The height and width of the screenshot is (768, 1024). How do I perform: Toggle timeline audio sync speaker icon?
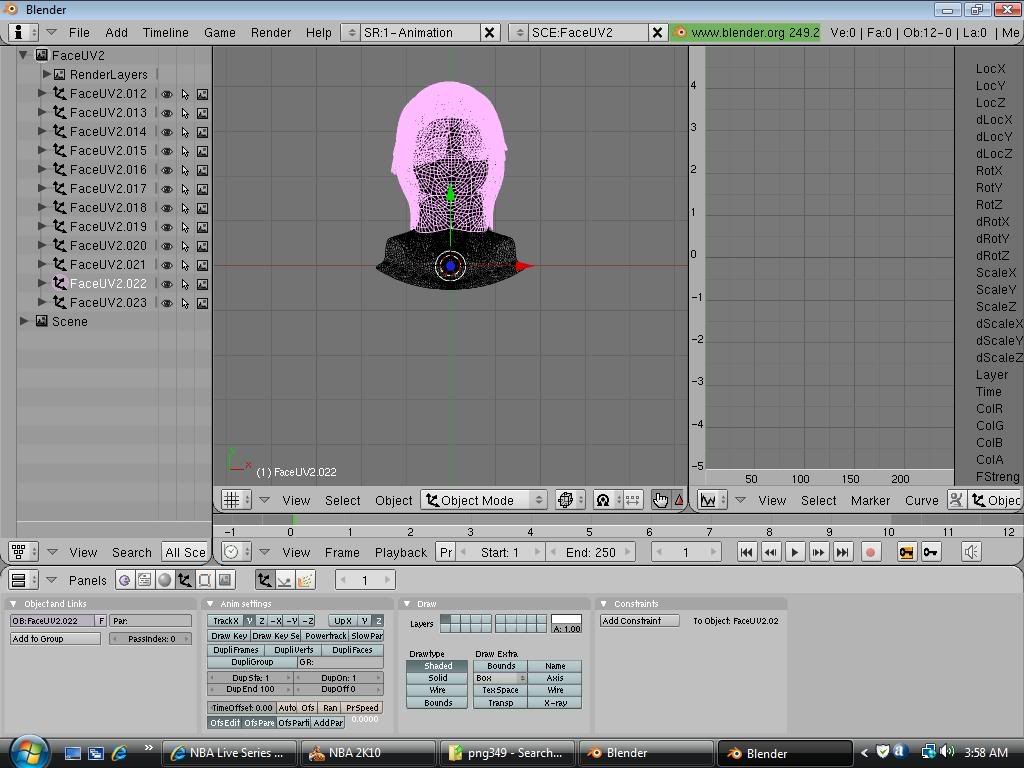tap(971, 552)
